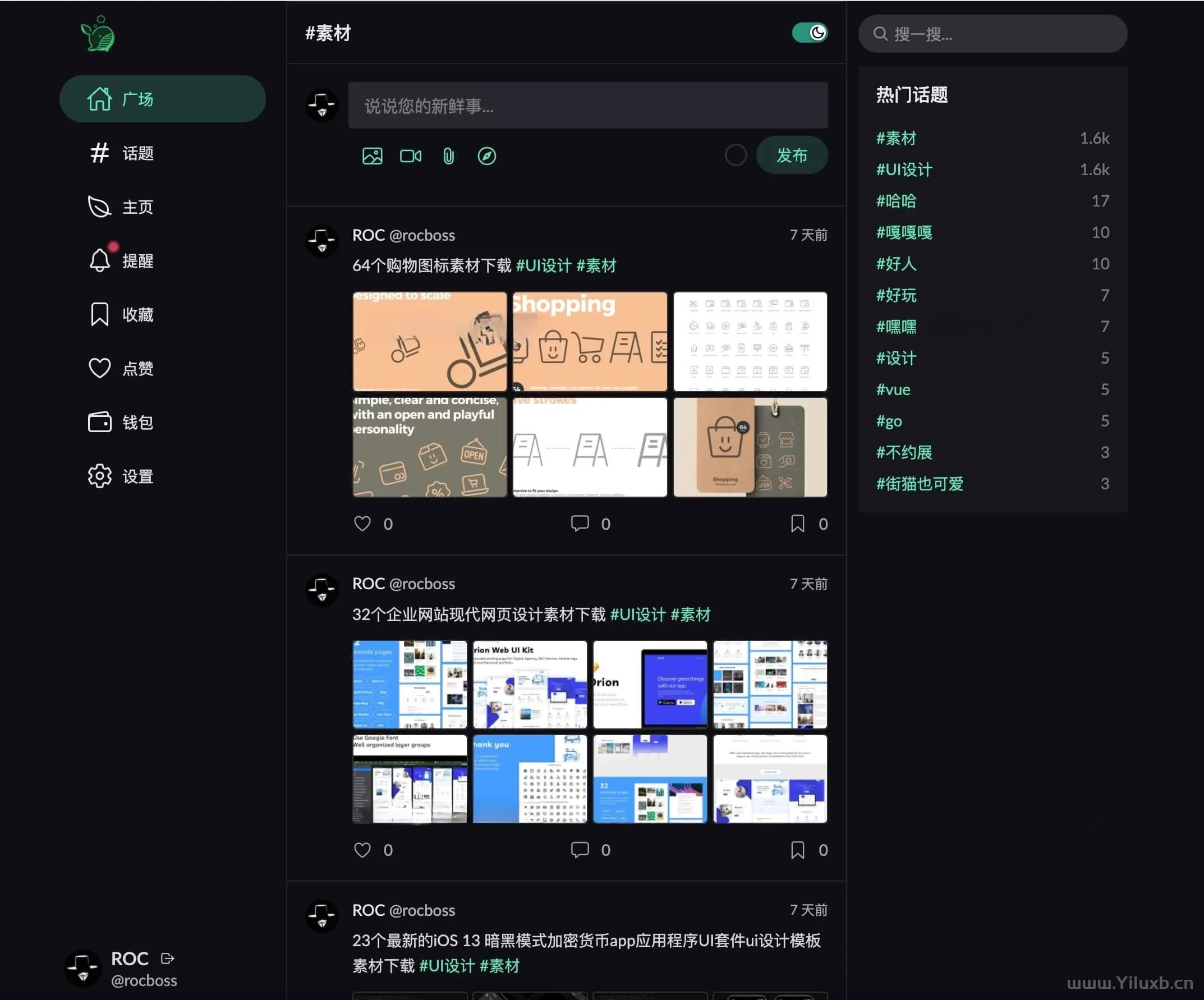Open the "open and playful" thumbnail
This screenshot has width=1204, height=1000.
tap(429, 447)
